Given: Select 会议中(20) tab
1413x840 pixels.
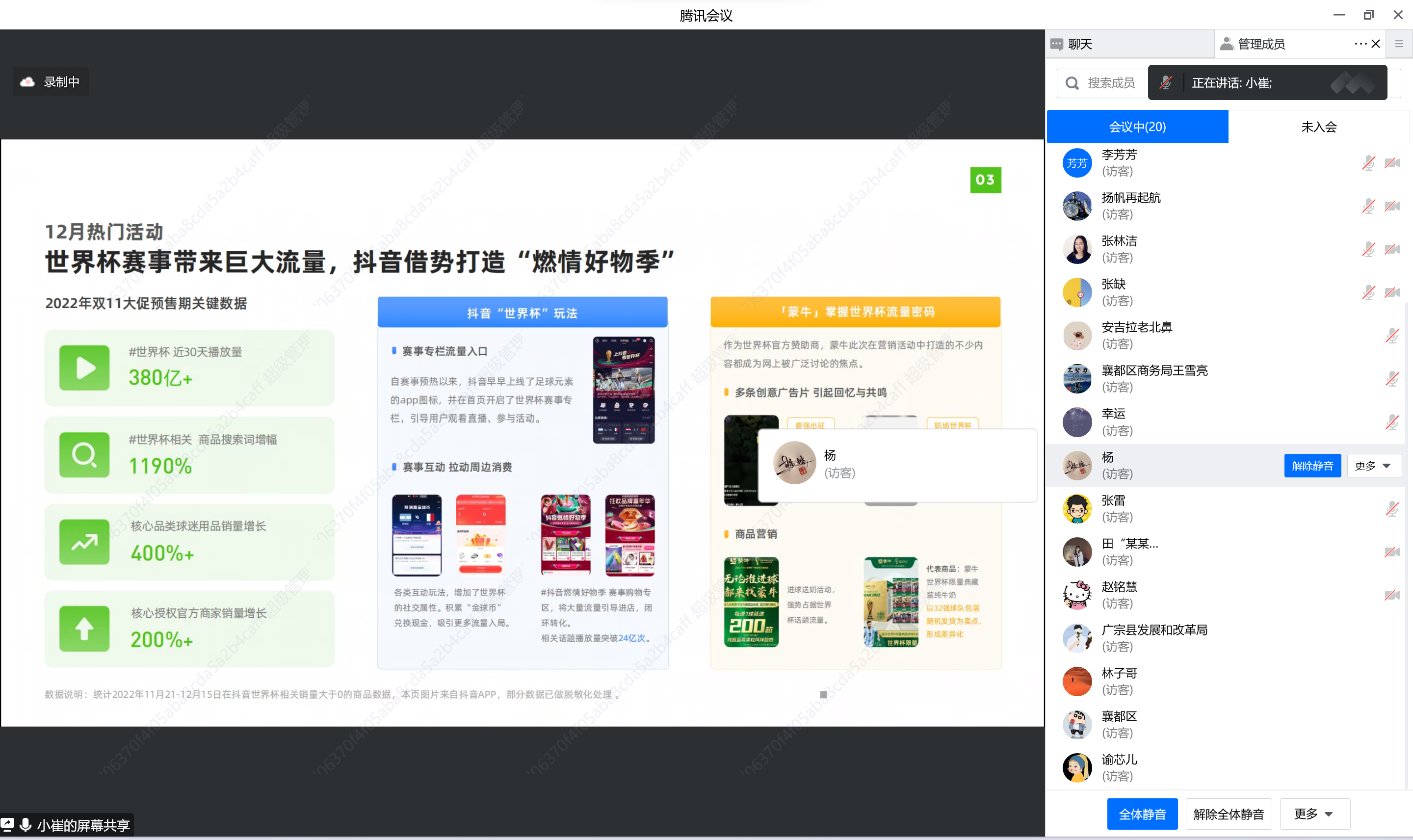Looking at the screenshot, I should point(1137,127).
